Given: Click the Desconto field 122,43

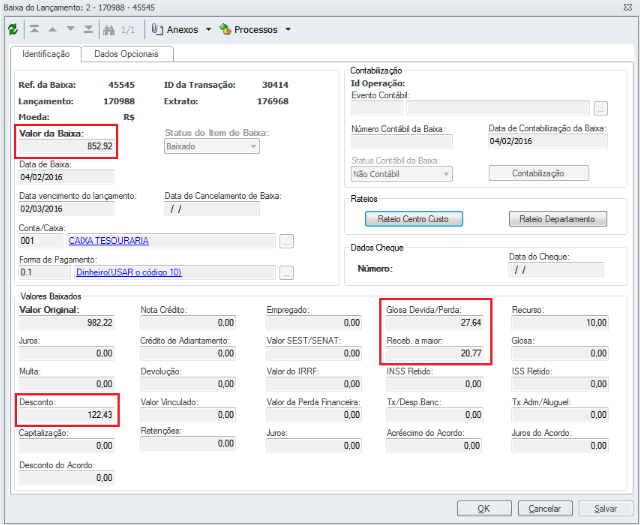Looking at the screenshot, I should [67, 415].
